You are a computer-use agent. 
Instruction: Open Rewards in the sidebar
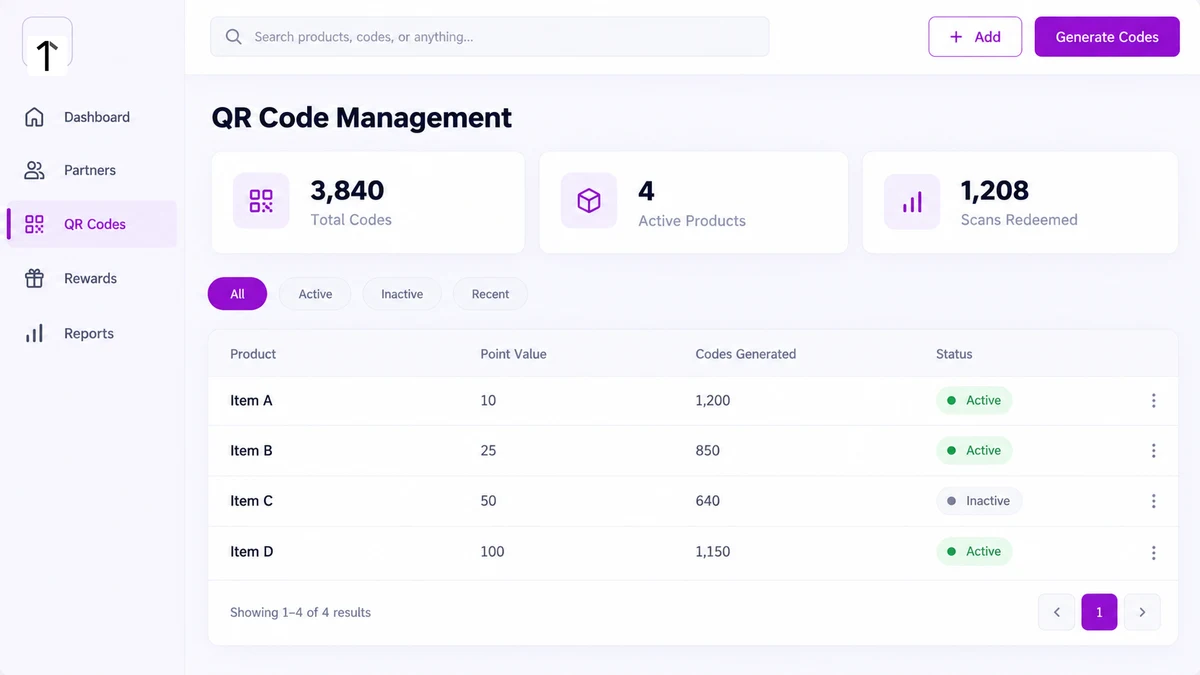tap(92, 279)
